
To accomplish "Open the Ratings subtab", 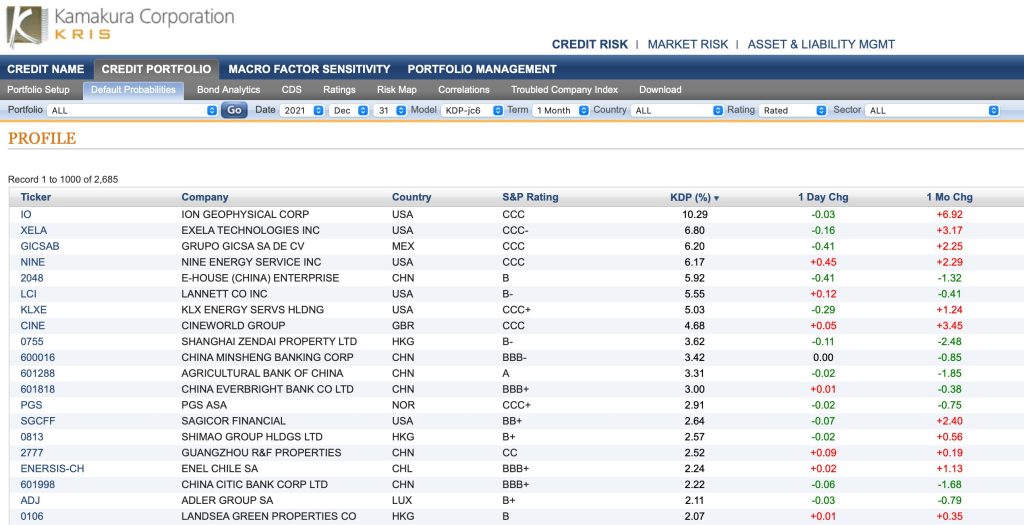I will [x=340, y=90].
